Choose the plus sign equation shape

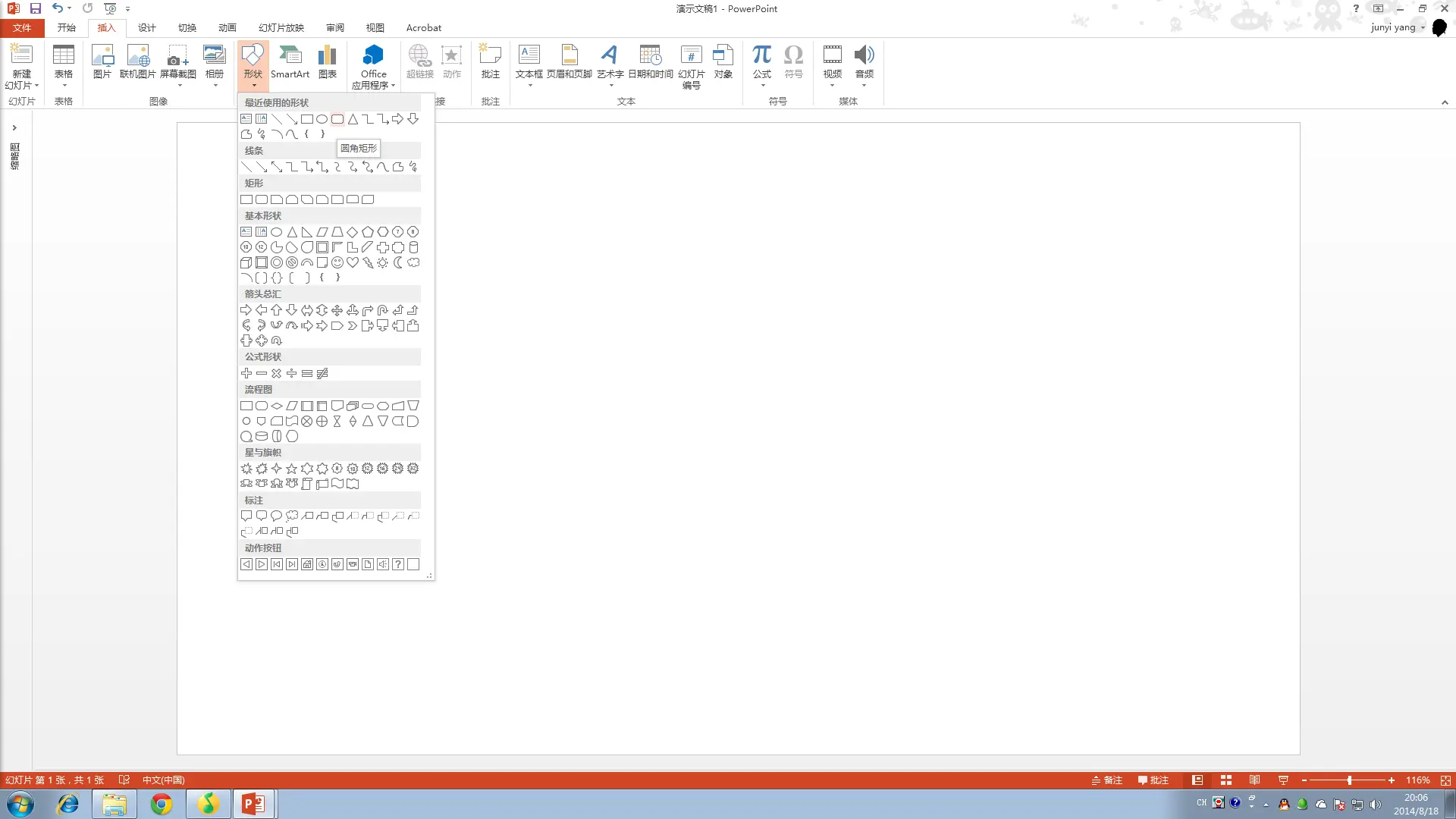pos(246,373)
